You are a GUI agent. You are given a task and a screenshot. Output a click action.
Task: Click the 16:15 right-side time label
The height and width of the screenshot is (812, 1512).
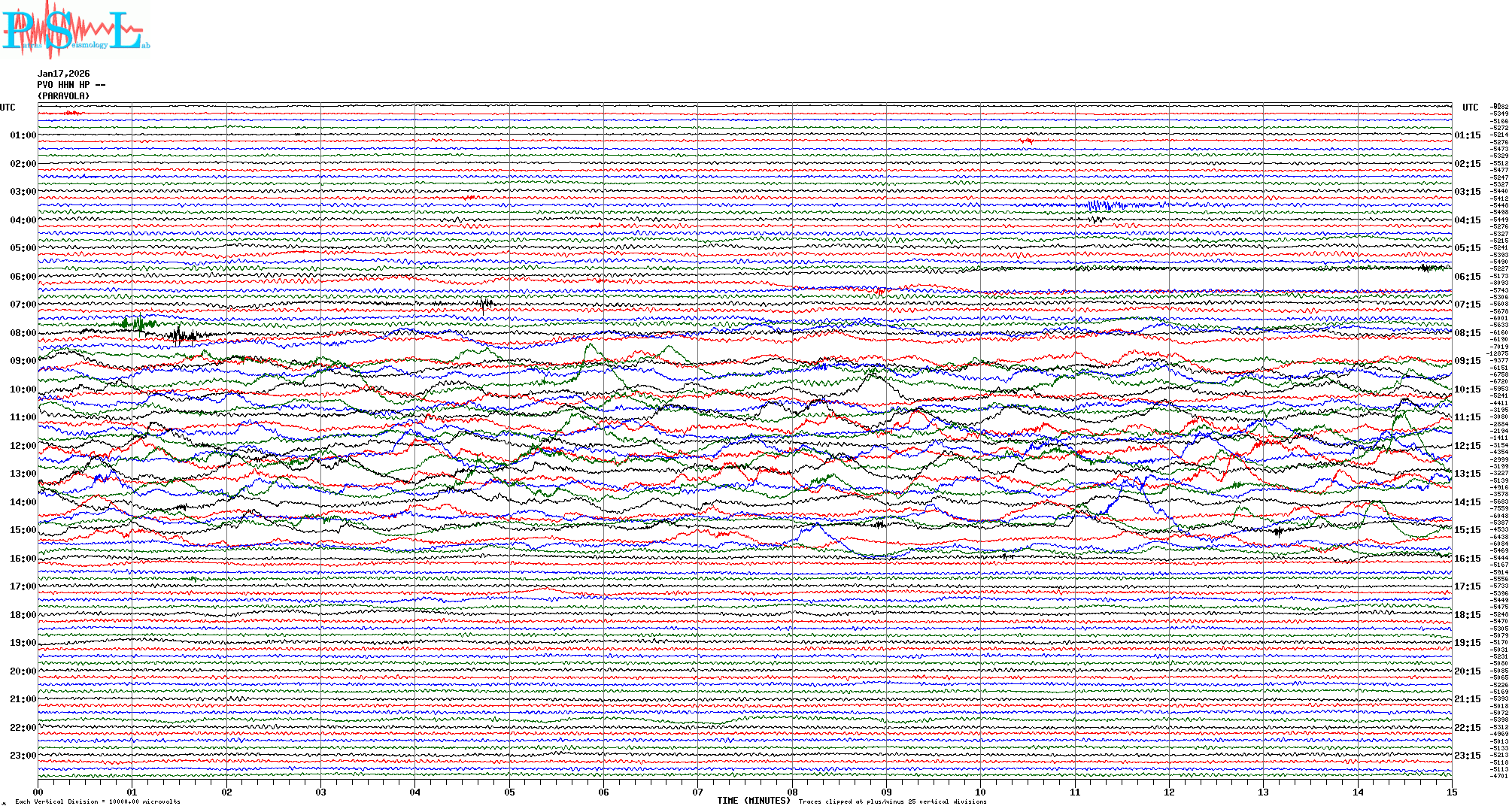click(x=1467, y=559)
